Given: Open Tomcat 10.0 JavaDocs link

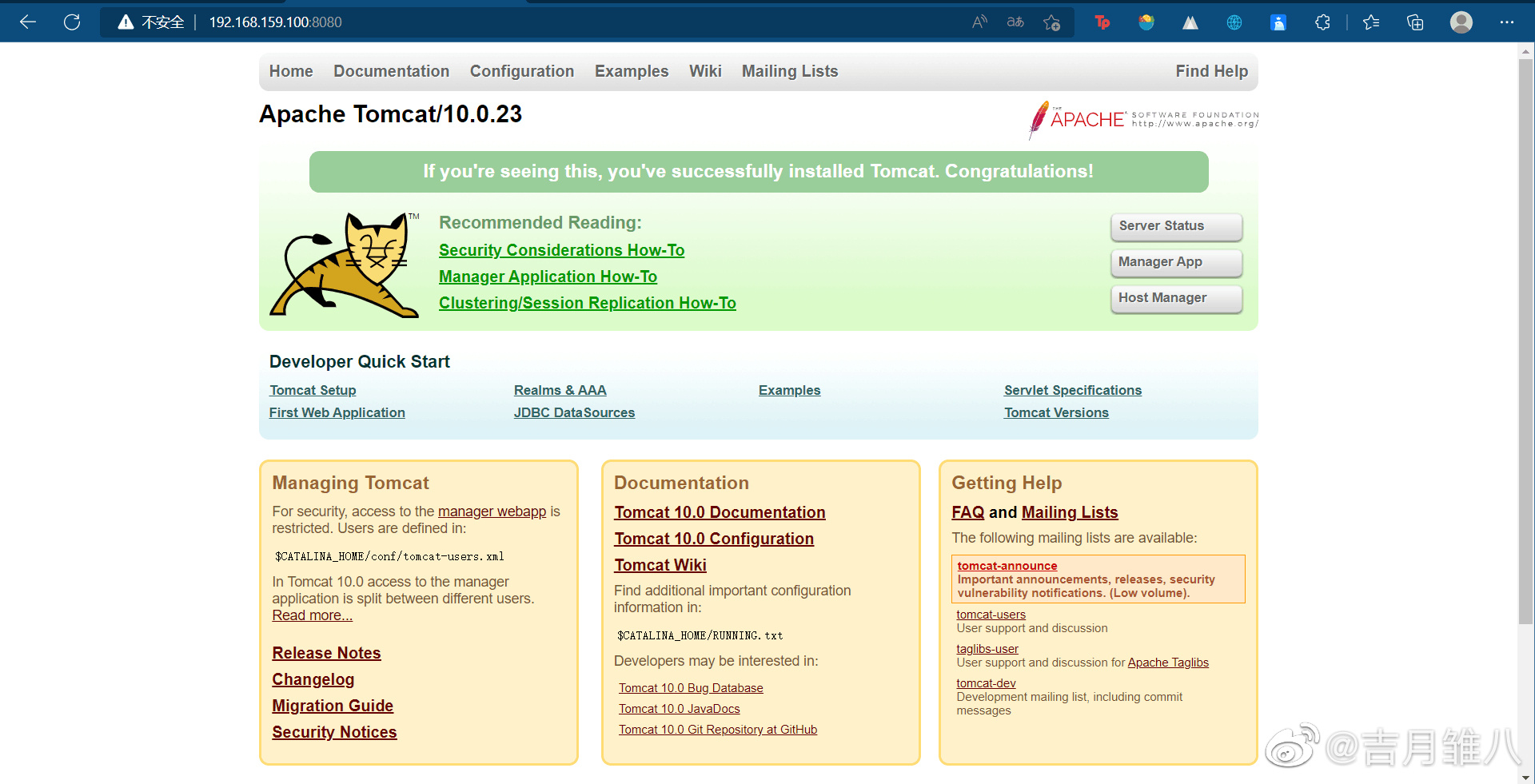Looking at the screenshot, I should (680, 709).
